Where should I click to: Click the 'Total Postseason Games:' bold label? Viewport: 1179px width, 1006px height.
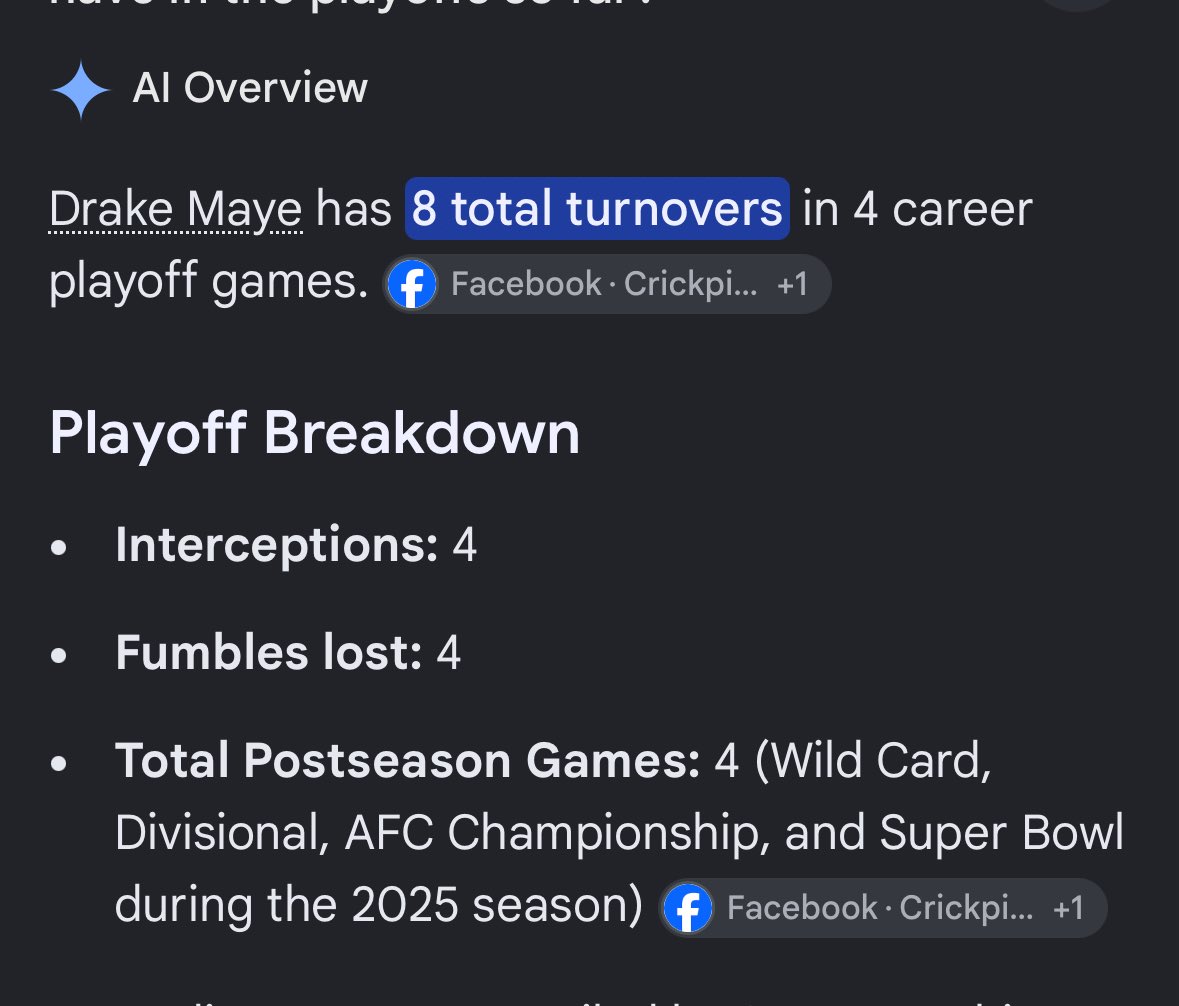tap(408, 760)
